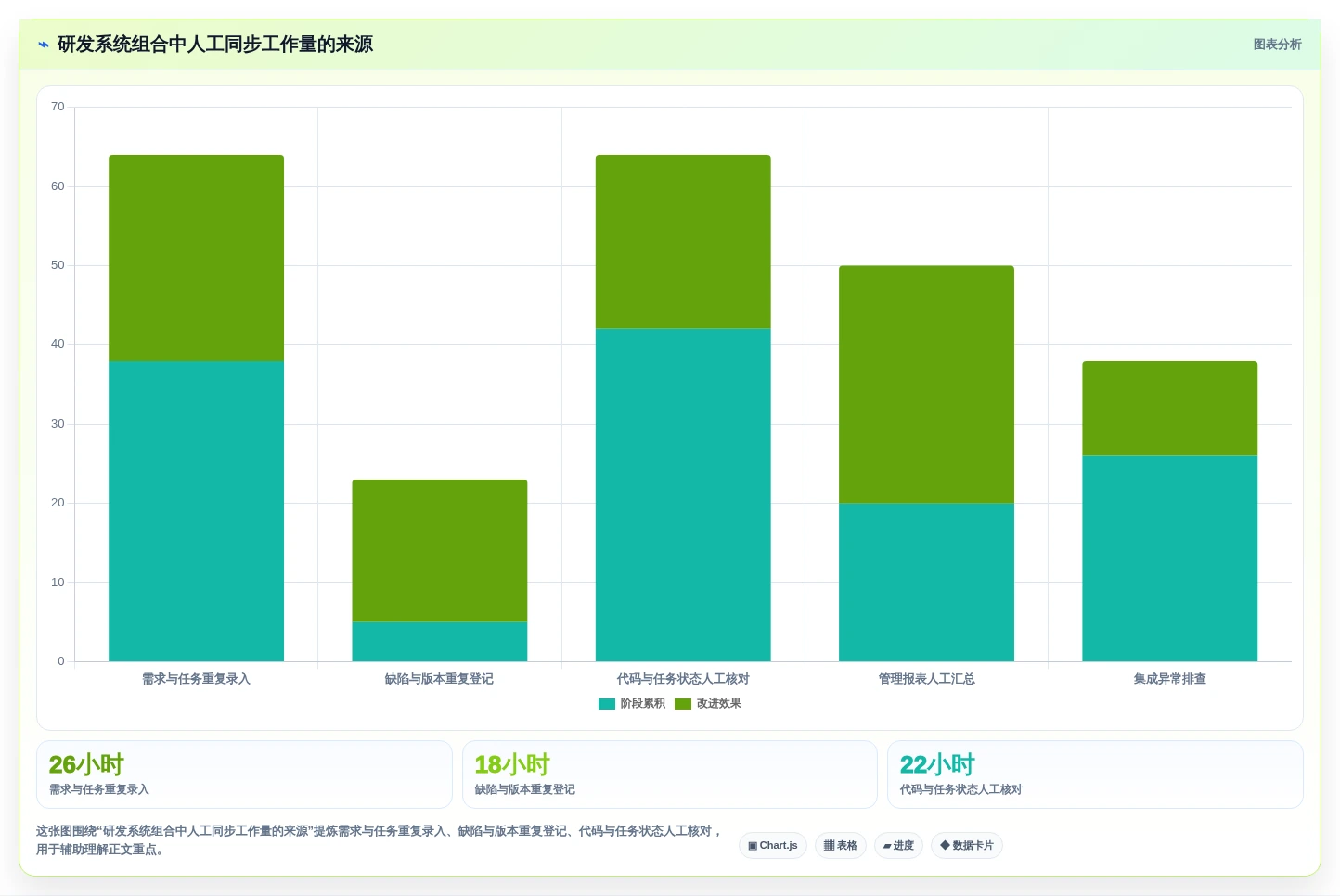Image resolution: width=1340 pixels, height=896 pixels.
Task: Select the Chart.js tag chip
Action: pyautogui.click(x=773, y=846)
